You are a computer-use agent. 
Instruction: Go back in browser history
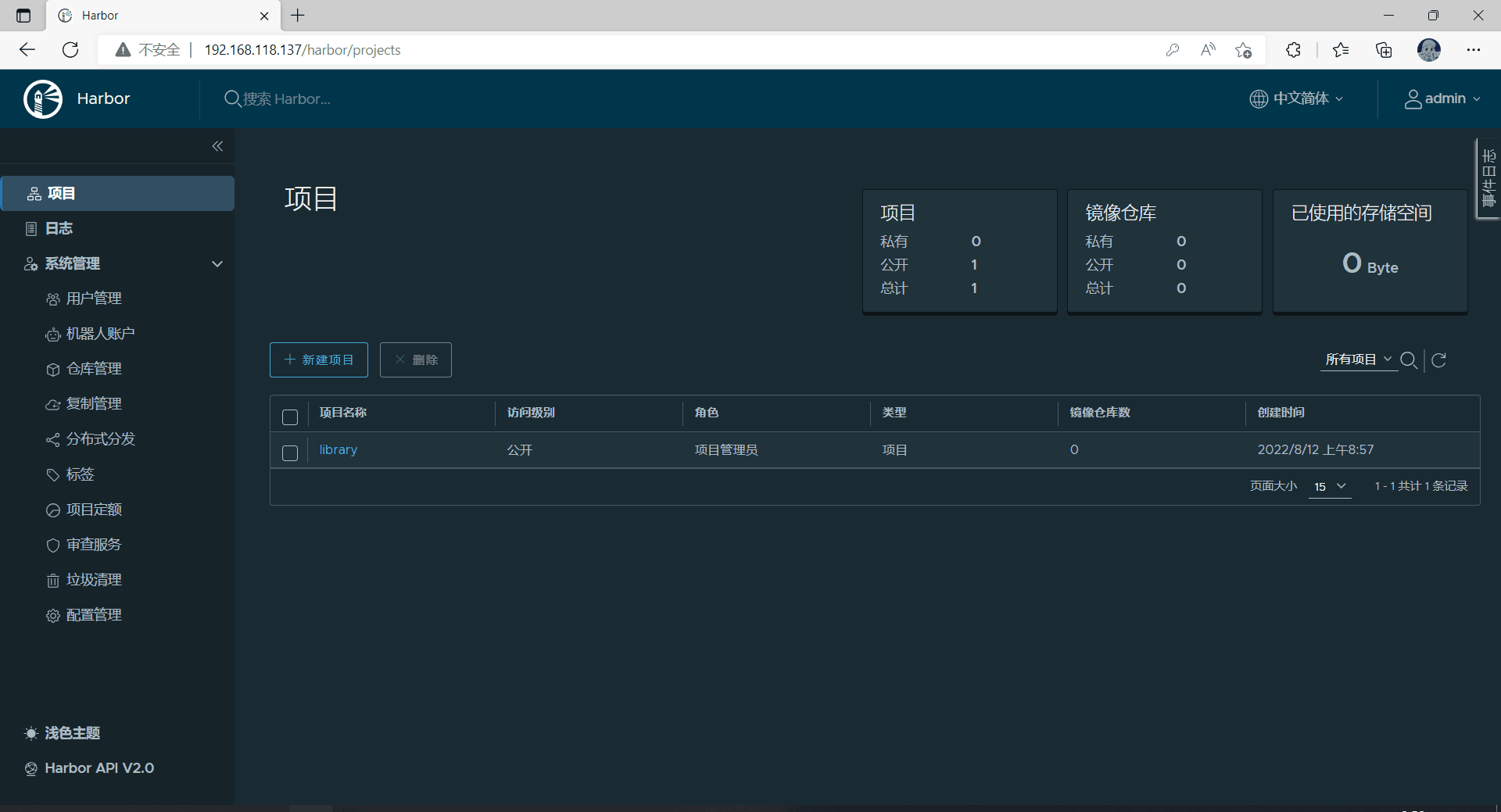27,50
